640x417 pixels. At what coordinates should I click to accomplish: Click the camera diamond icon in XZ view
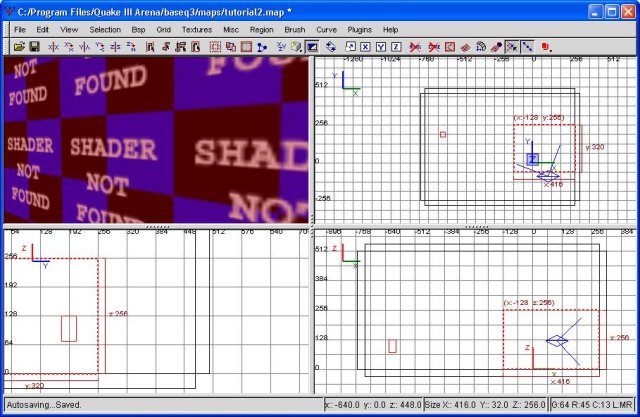[x=557, y=341]
